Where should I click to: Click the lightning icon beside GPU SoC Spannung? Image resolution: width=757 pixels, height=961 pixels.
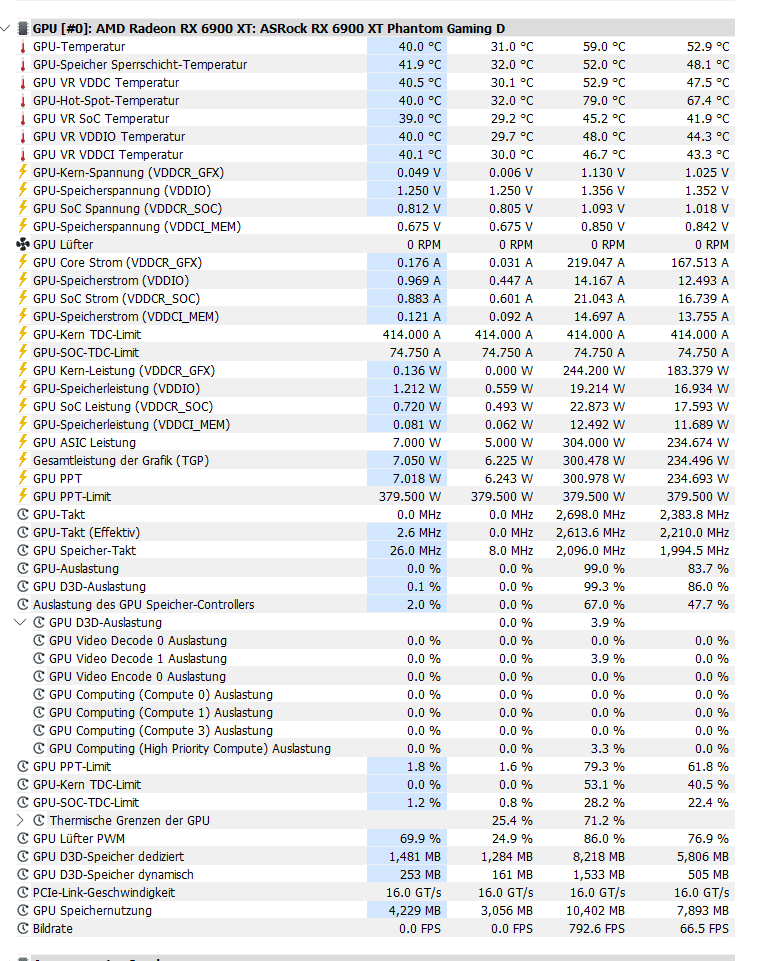pyautogui.click(x=23, y=208)
